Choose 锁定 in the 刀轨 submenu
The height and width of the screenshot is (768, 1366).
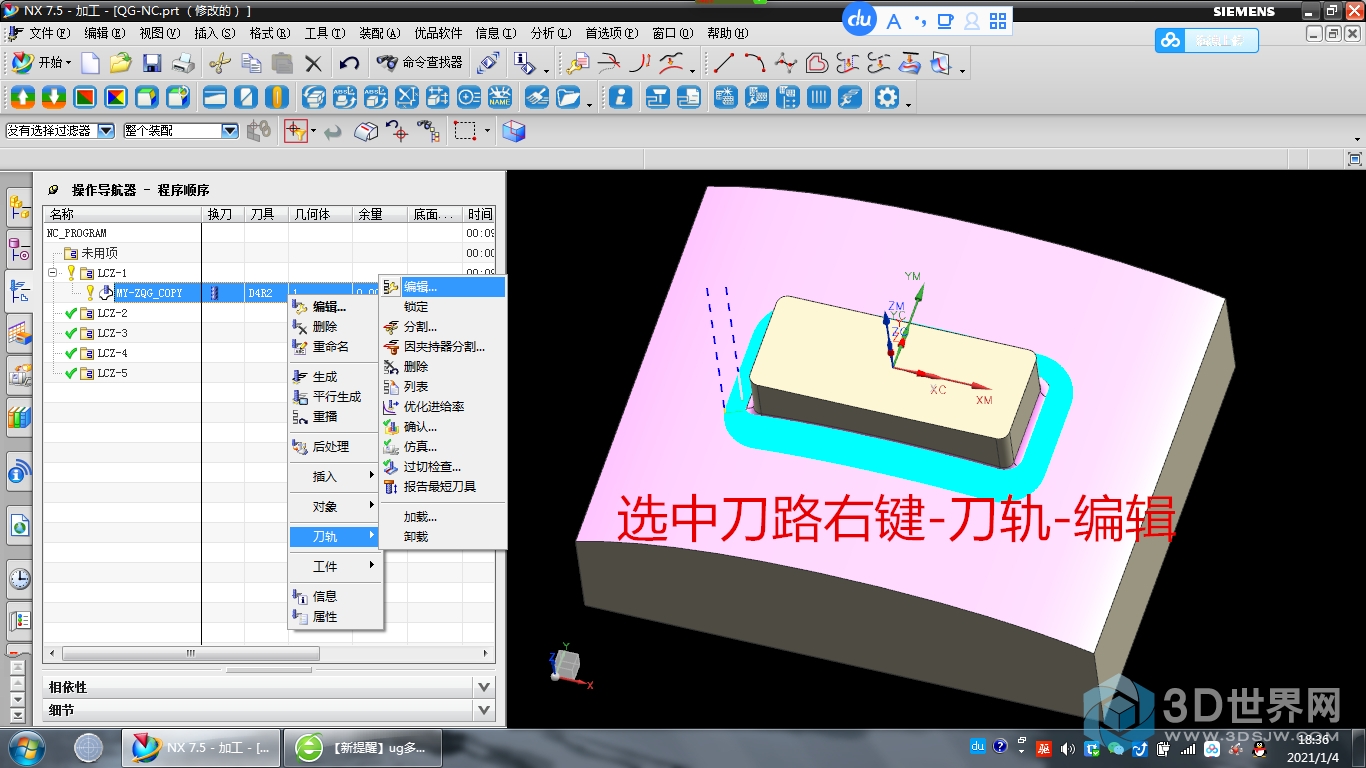[443, 307]
